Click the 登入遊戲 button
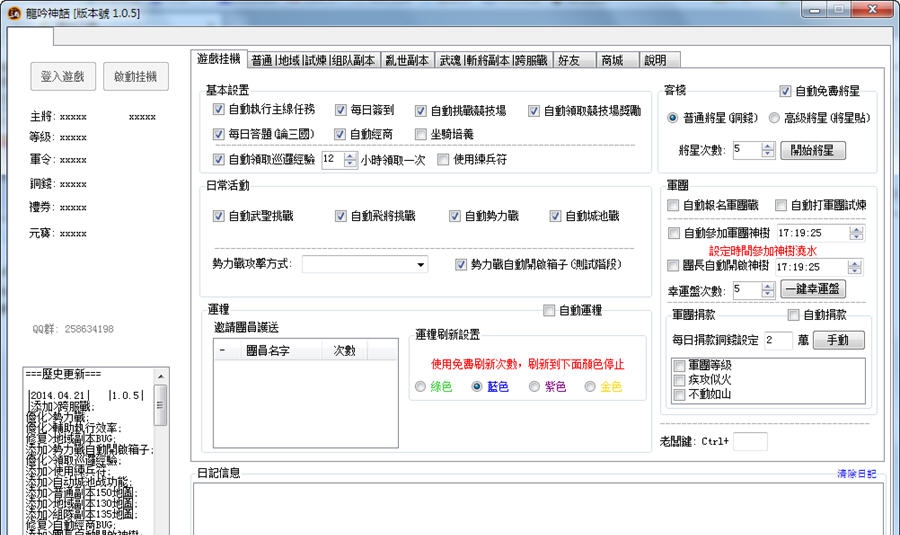The width and height of the screenshot is (900, 535). [63, 76]
